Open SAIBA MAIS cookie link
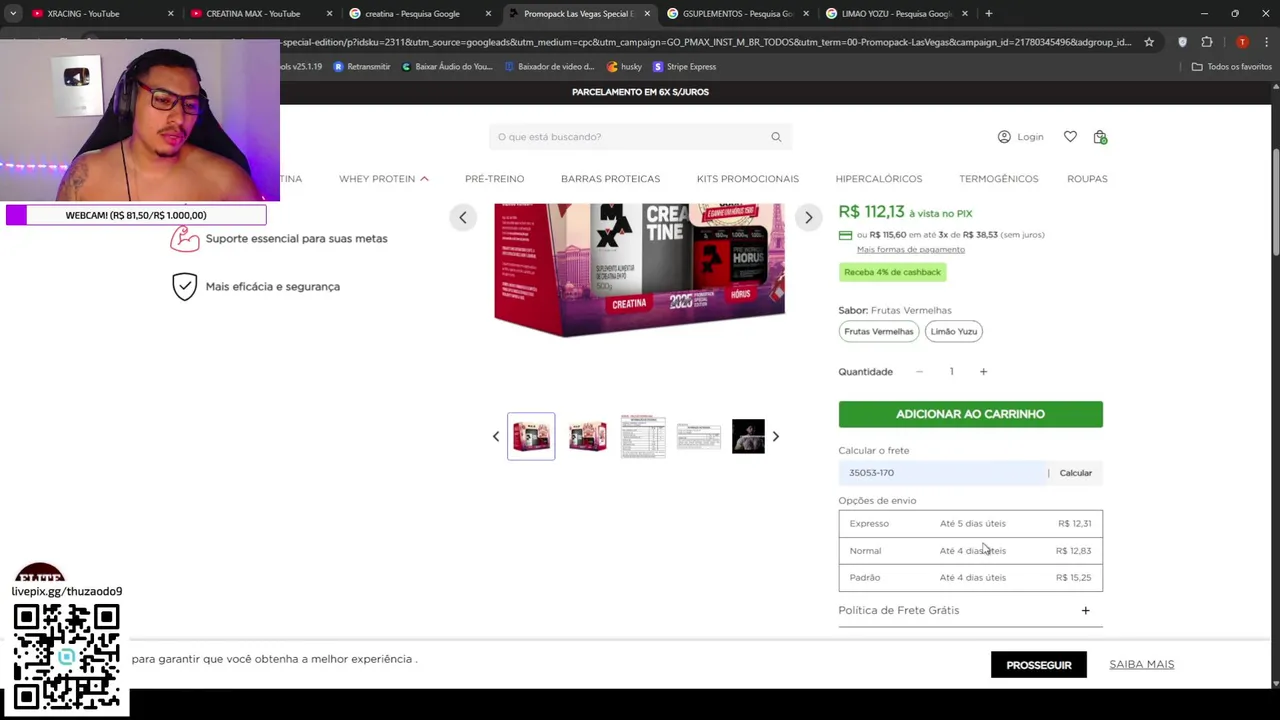This screenshot has height=720, width=1280. 1141,665
